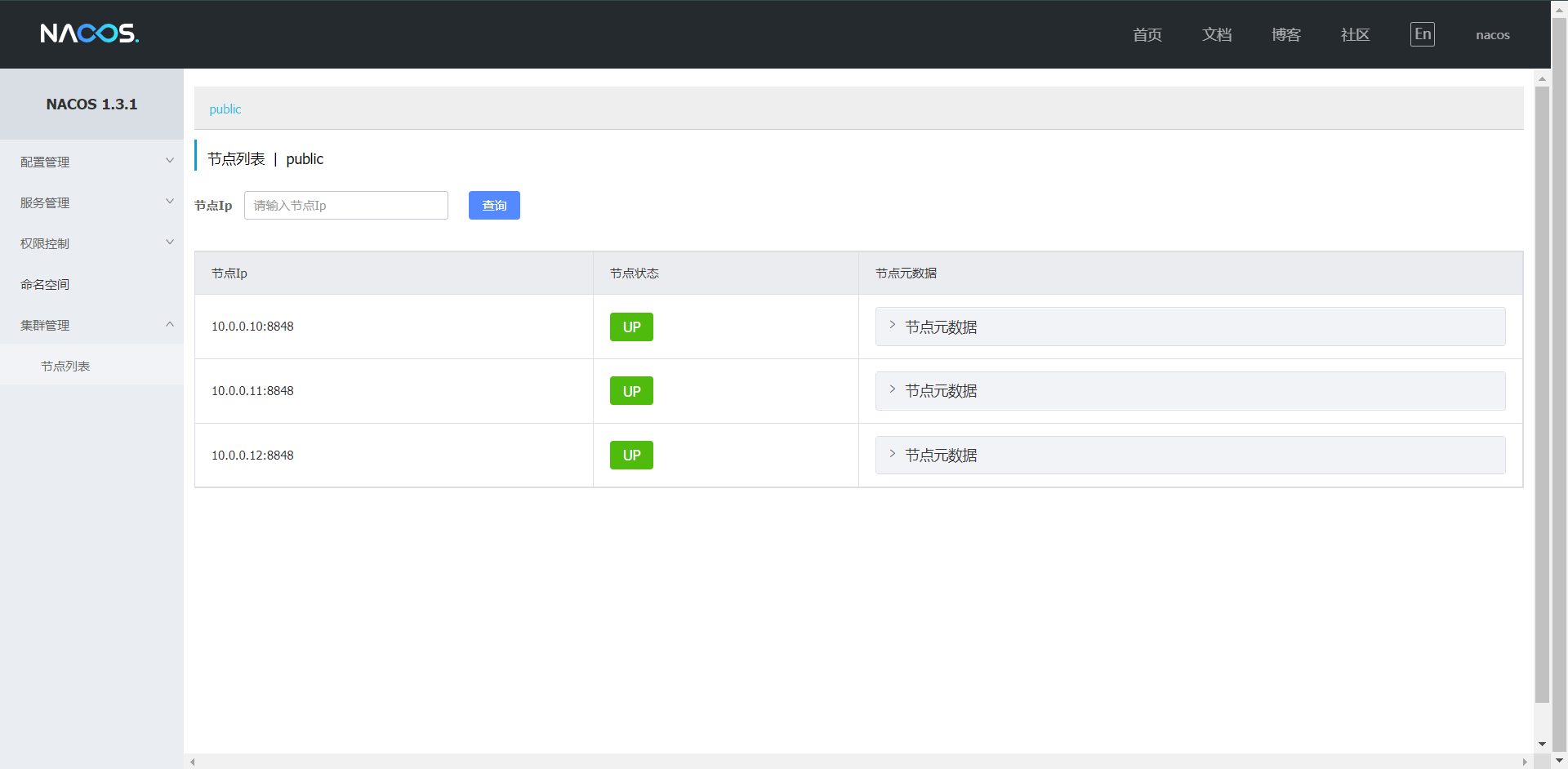Screen dimensions: 1568x769
Task: Open 命名空间 in the sidebar
Action: click(x=46, y=284)
